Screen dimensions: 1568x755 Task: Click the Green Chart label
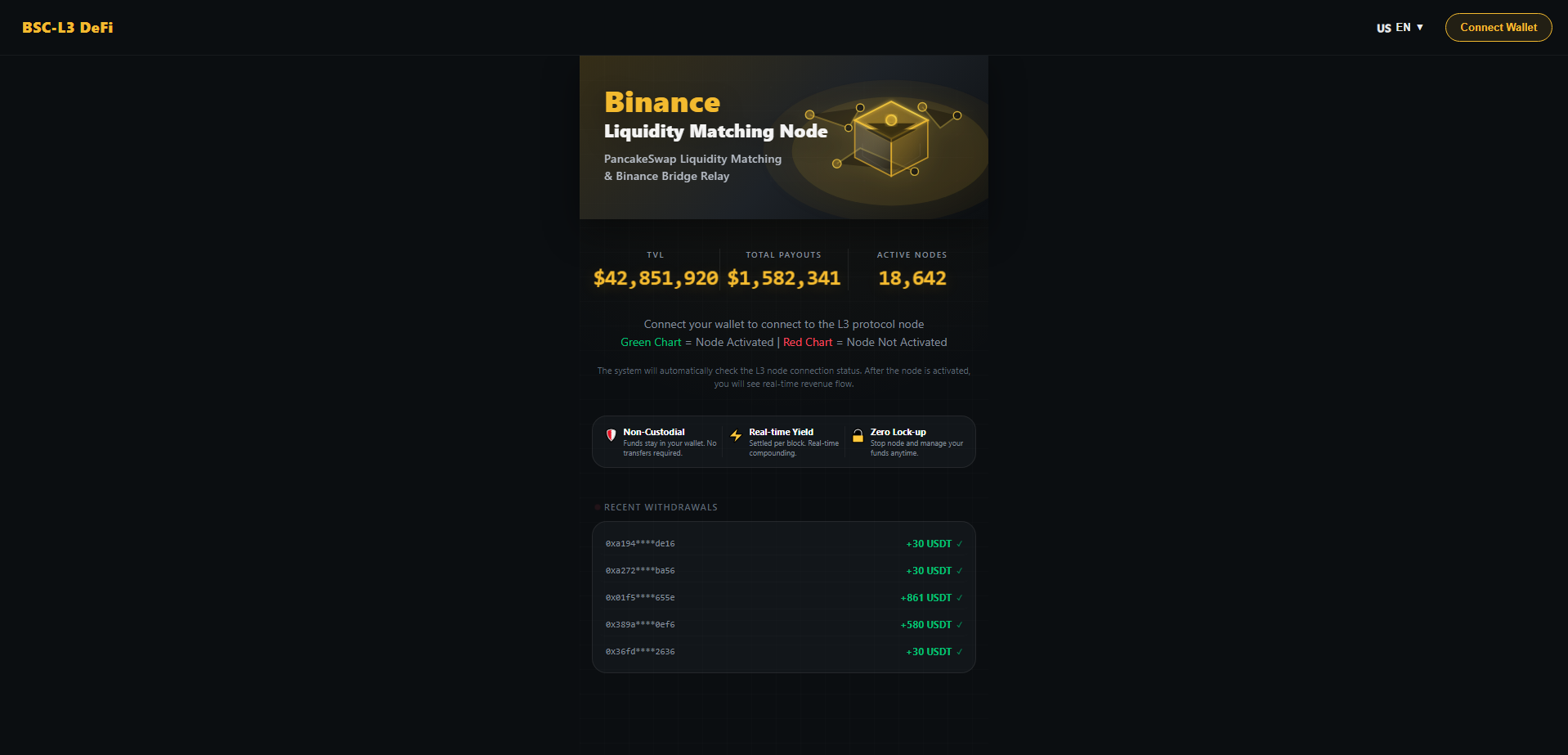pyautogui.click(x=651, y=342)
